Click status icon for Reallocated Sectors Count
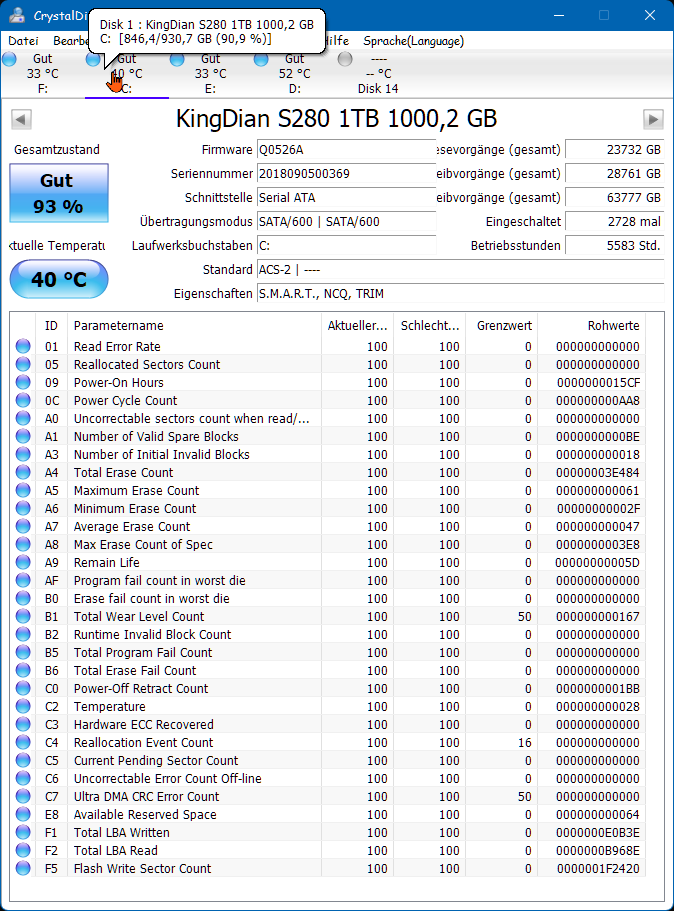The width and height of the screenshot is (674, 911). tap(23, 365)
